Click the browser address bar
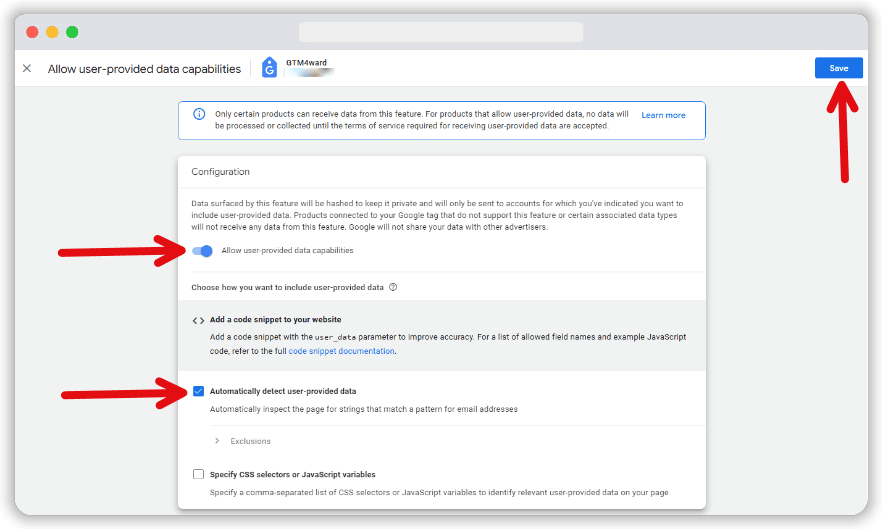This screenshot has height=529, width=882. pos(441,32)
